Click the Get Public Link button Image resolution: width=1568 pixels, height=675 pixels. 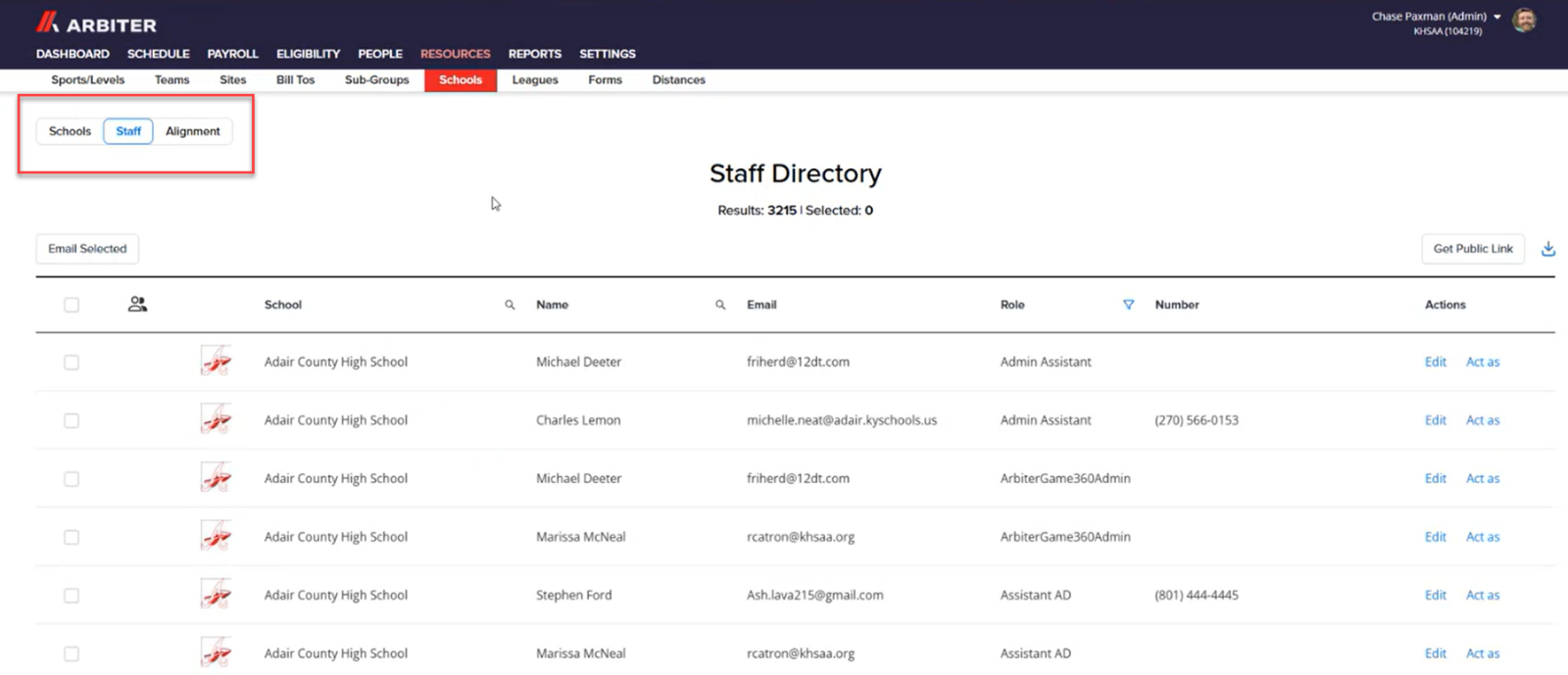click(x=1473, y=249)
